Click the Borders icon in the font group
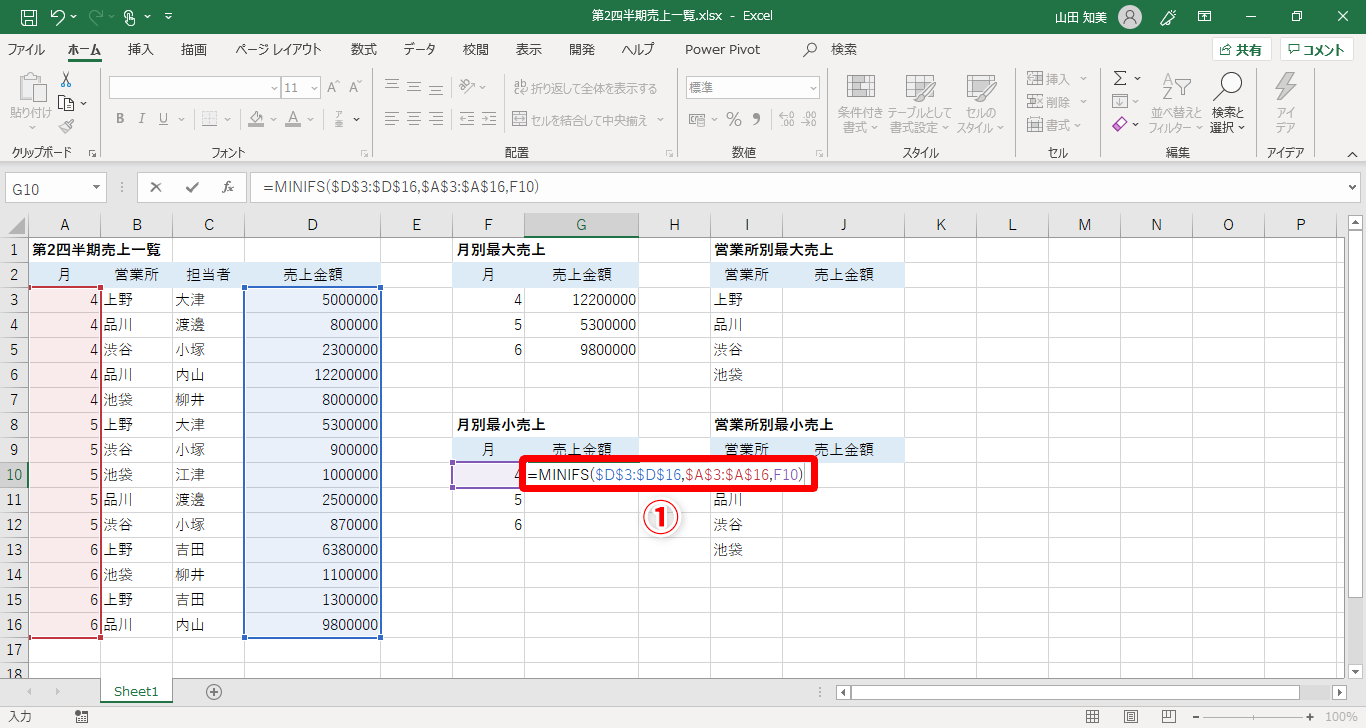The width and height of the screenshot is (1366, 728). [211, 119]
